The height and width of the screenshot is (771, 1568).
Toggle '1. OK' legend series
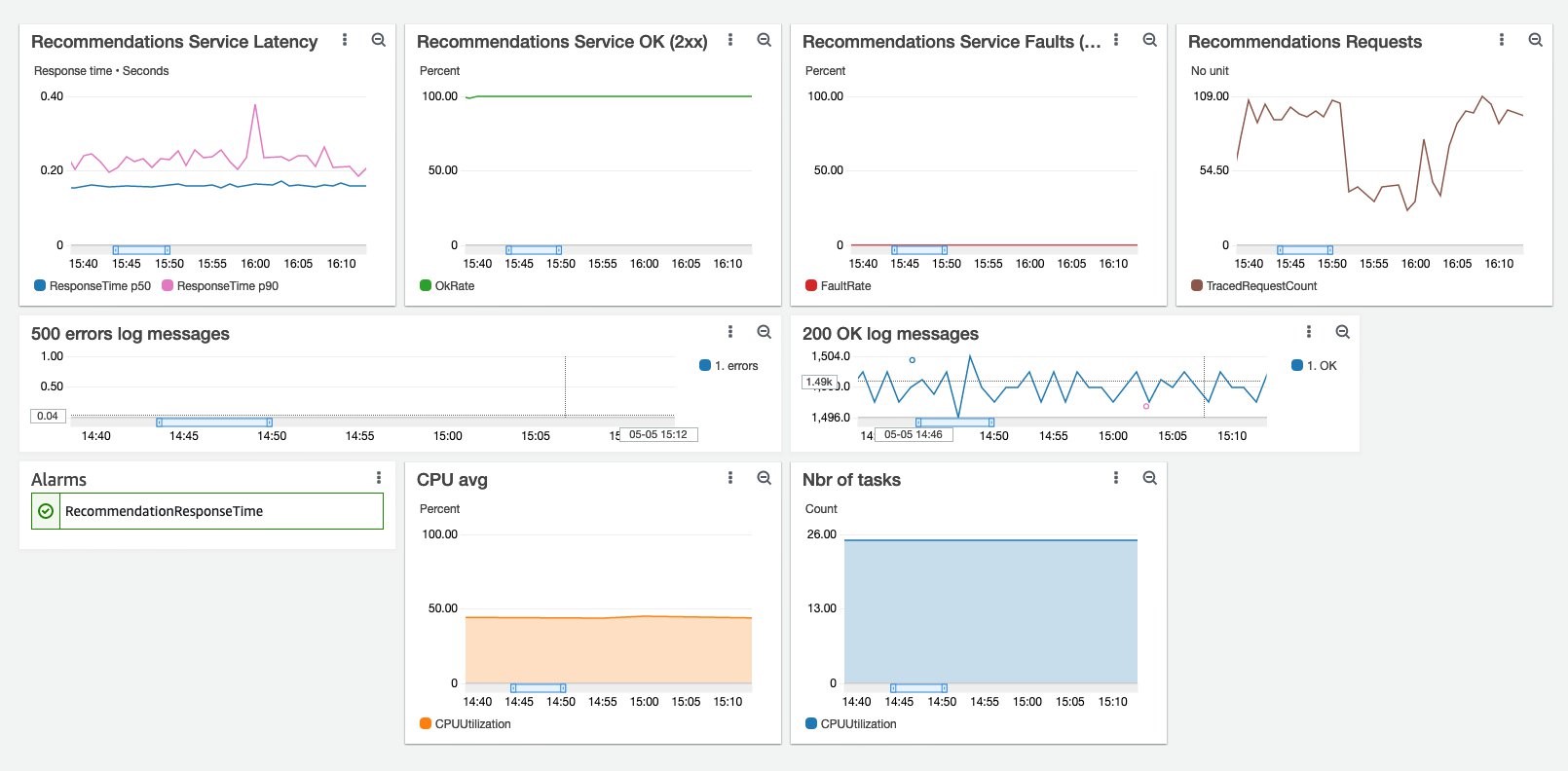pos(1314,366)
